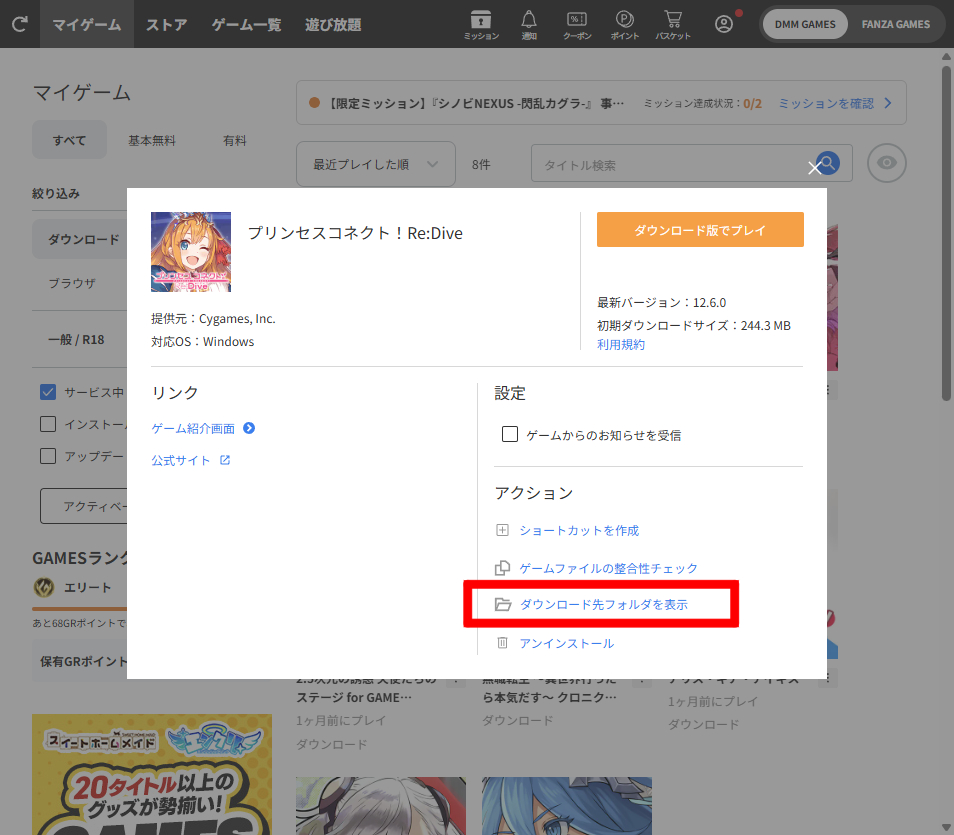Open the 利用規約 link
This screenshot has height=835, width=954.
tap(621, 344)
